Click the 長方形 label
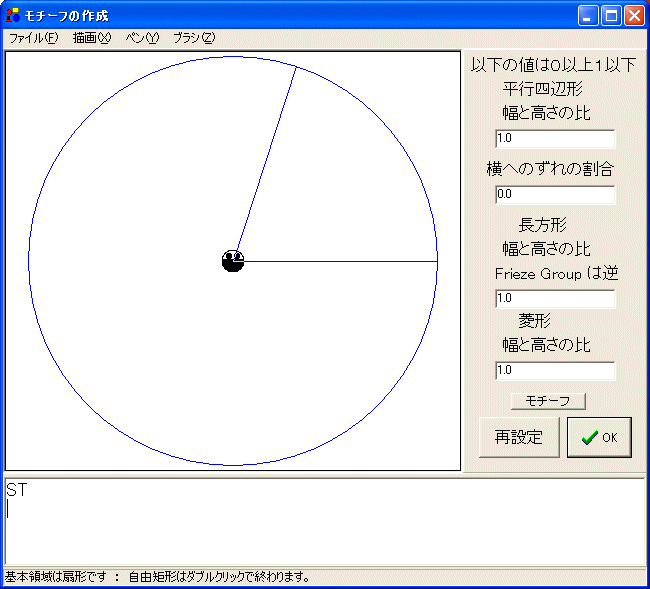 (543, 225)
